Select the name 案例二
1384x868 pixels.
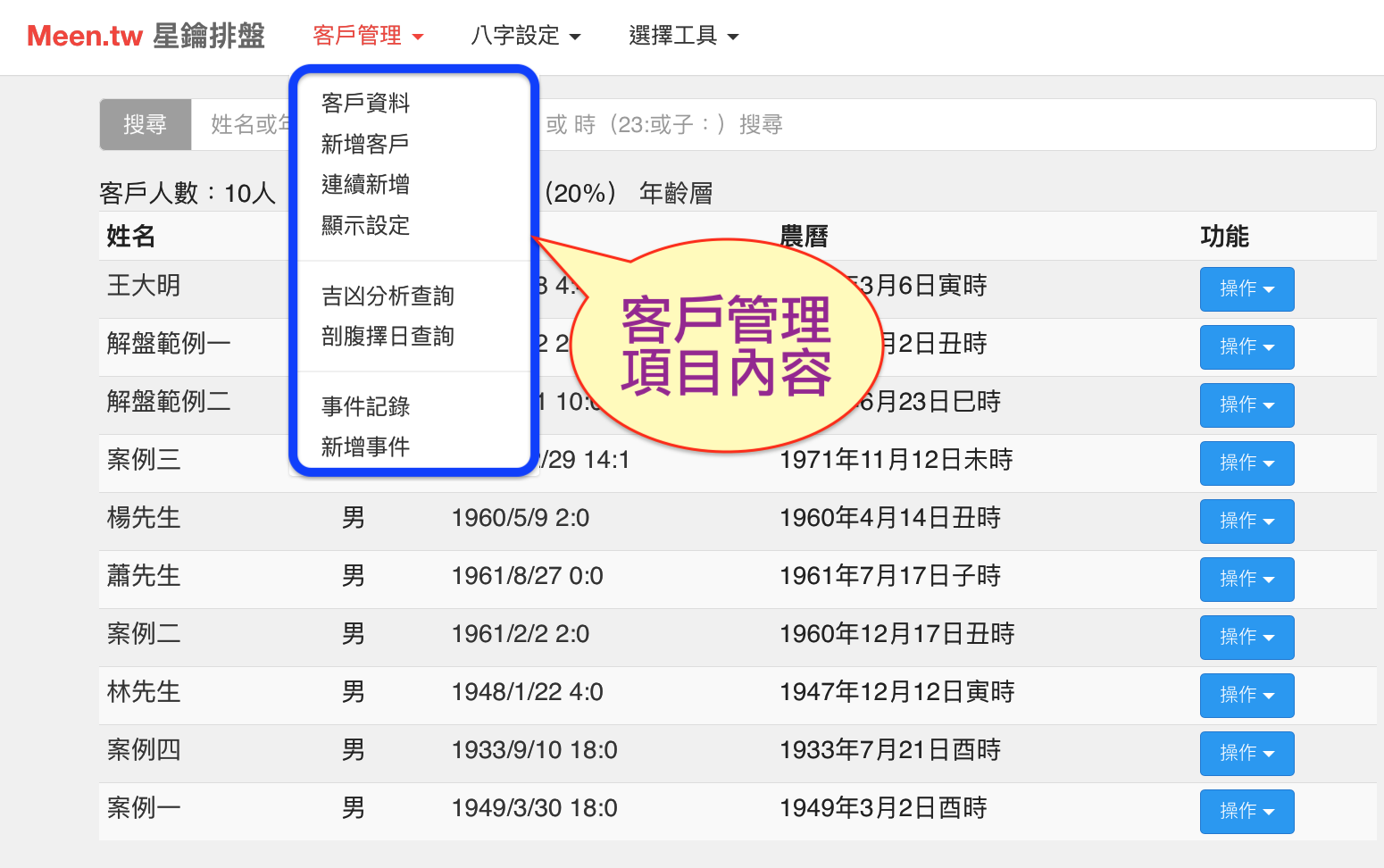(x=144, y=633)
